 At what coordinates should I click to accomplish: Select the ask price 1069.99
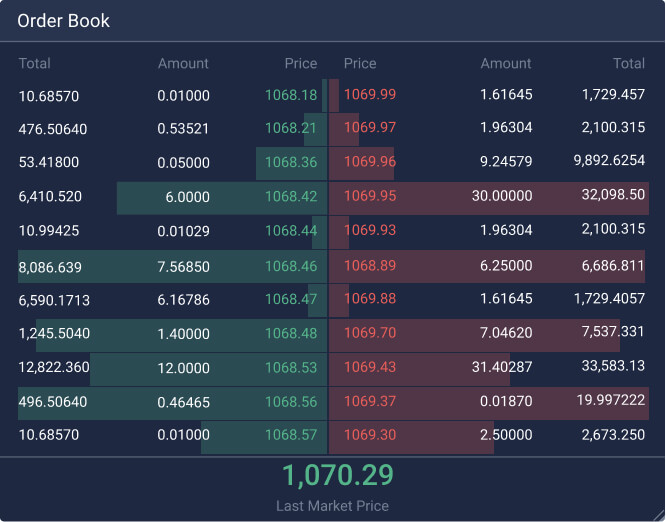[370, 96]
